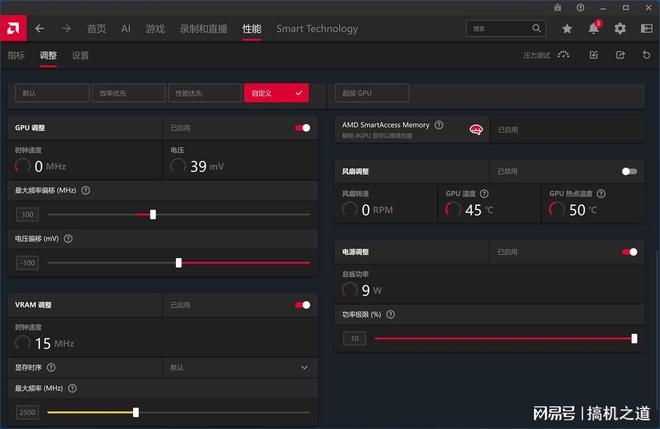Switch to the 游戏 tab
The height and width of the screenshot is (429, 660).
pos(155,29)
